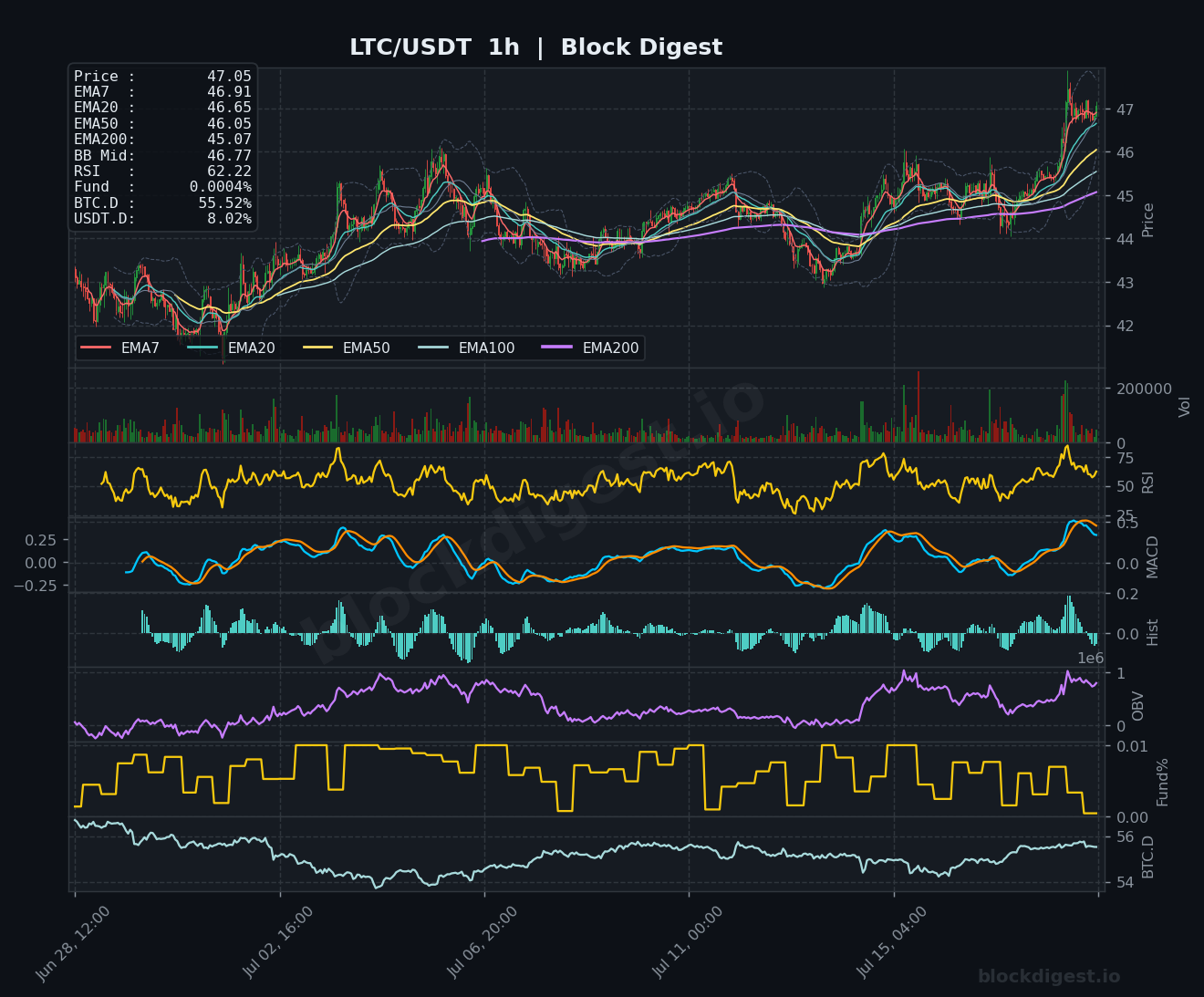The image size is (1204, 997).
Task: Click the Fund% axis tick 0.01
Action: click(1132, 746)
